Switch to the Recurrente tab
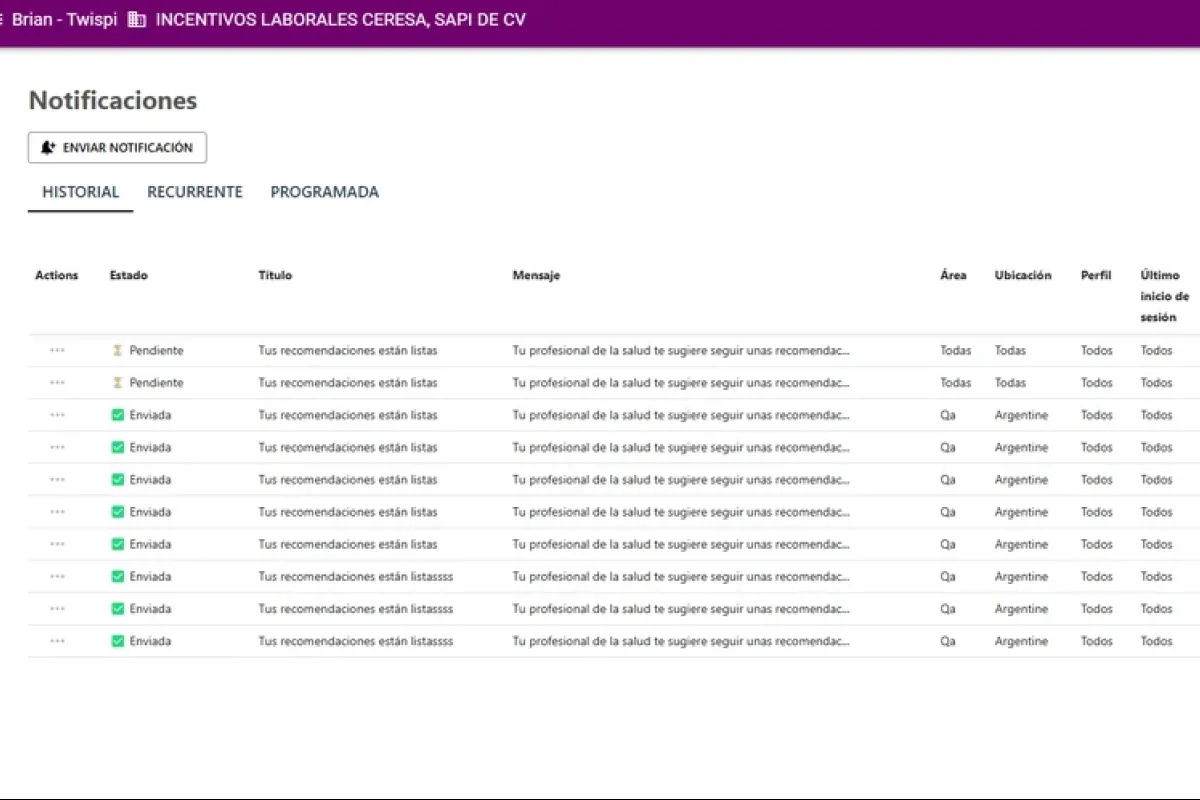This screenshot has width=1200, height=800. coord(195,192)
